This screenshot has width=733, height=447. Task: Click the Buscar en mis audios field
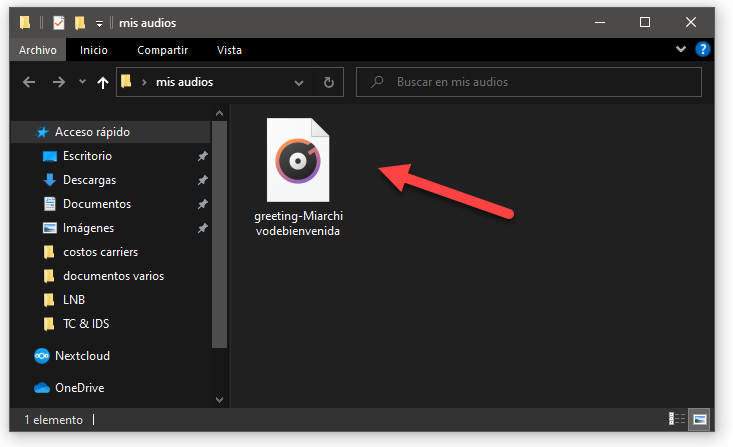[529, 82]
